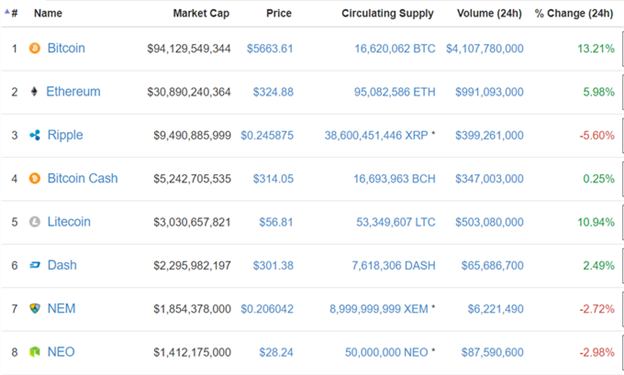This screenshot has height=375, width=624.
Task: Click the Bitcoin coin logo icon
Action: click(x=35, y=48)
